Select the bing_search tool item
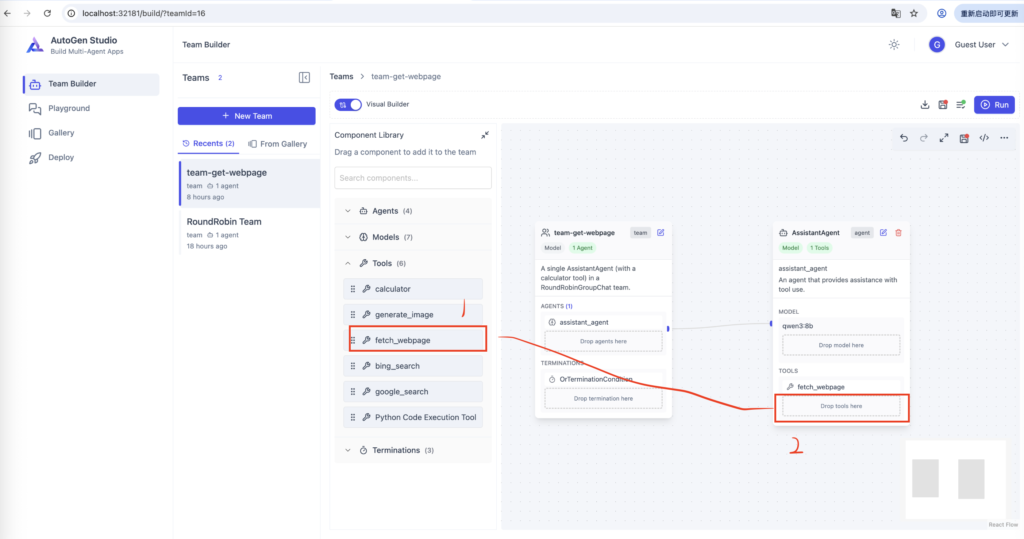Screen dimensions: 1024x539 click(x=413, y=366)
